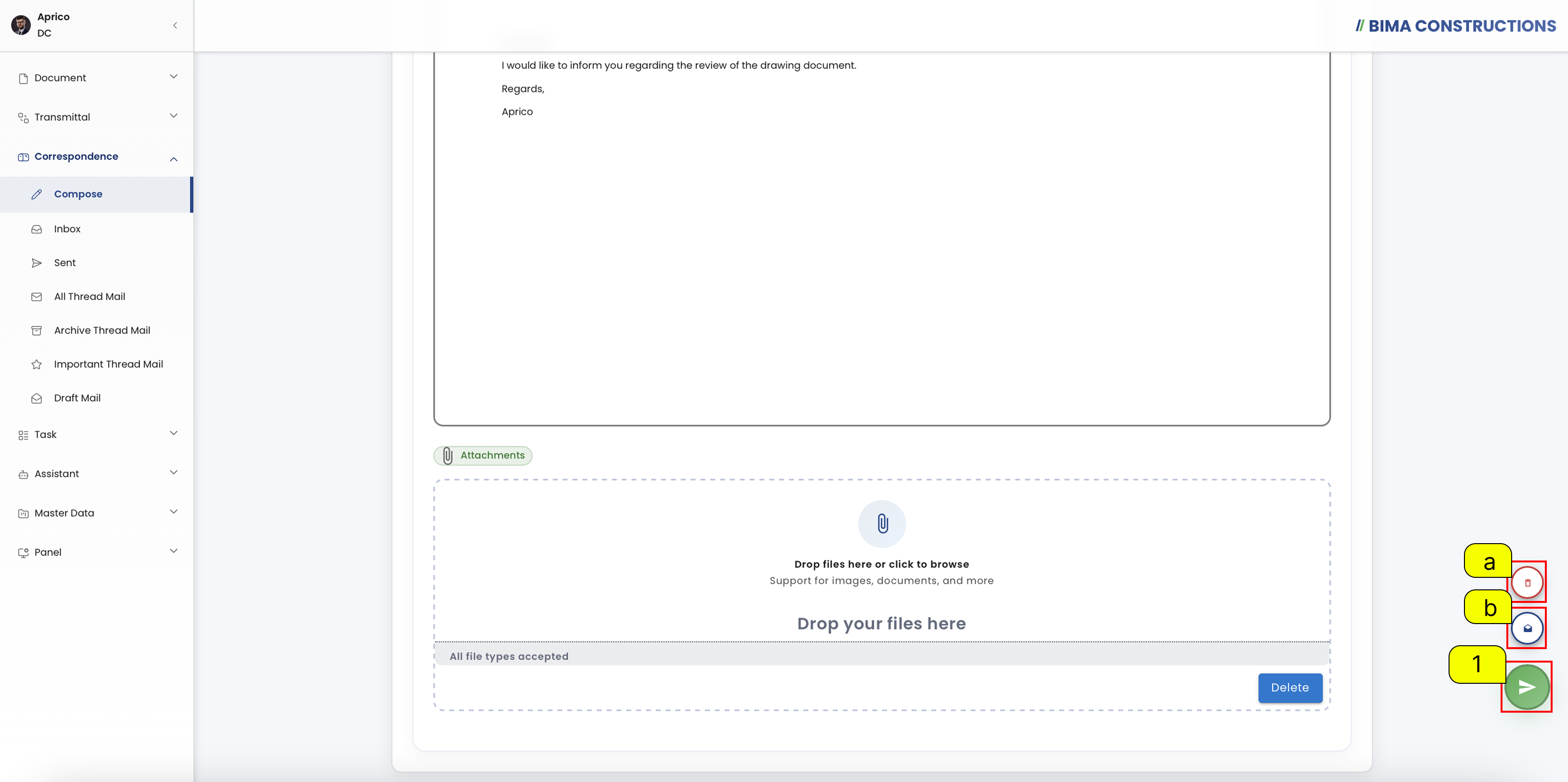Click the All Thread Mail envelope icon
The width and height of the screenshot is (1568, 782).
point(37,296)
